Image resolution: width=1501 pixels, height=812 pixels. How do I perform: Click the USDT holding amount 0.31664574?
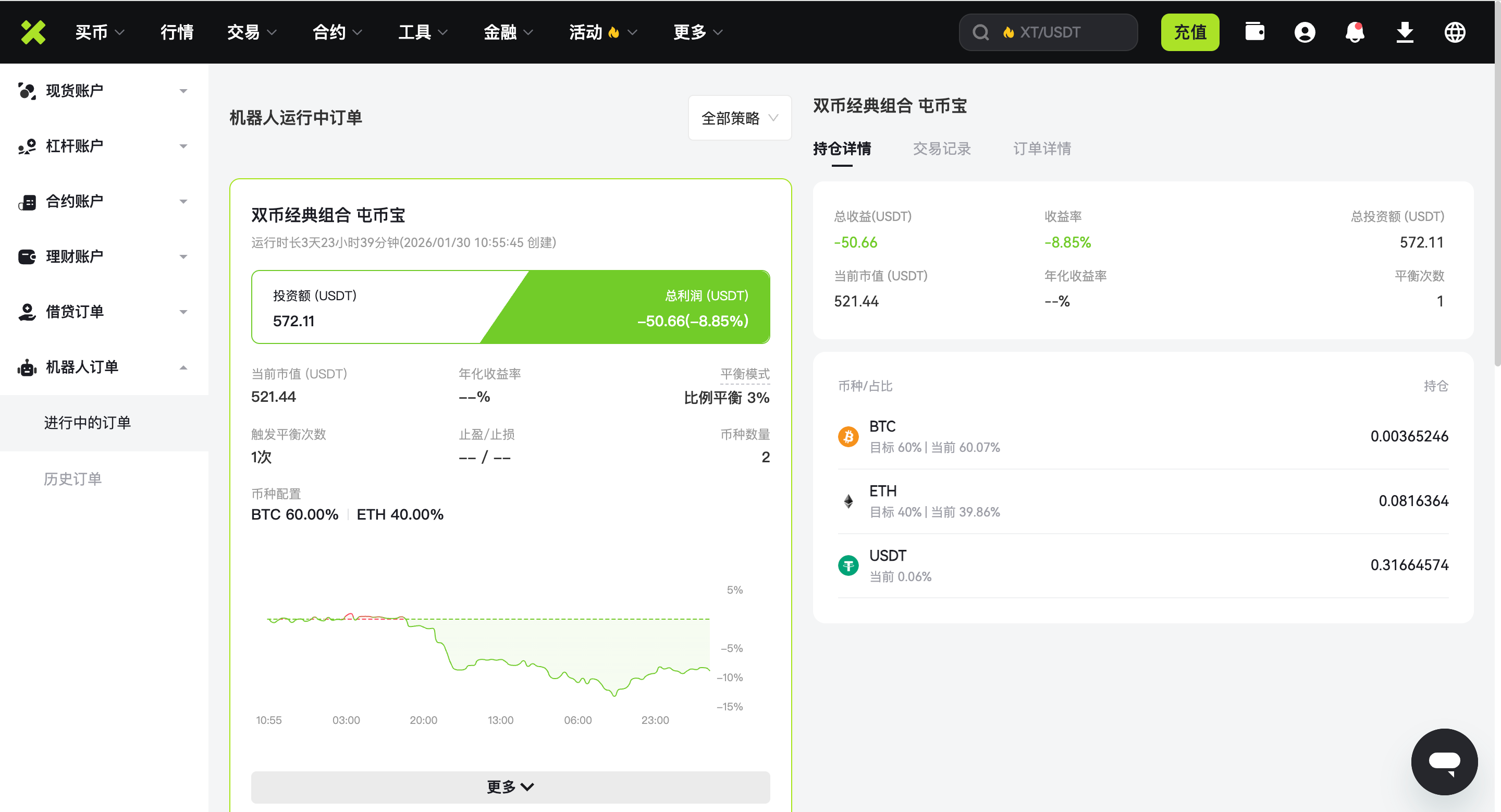[1409, 565]
